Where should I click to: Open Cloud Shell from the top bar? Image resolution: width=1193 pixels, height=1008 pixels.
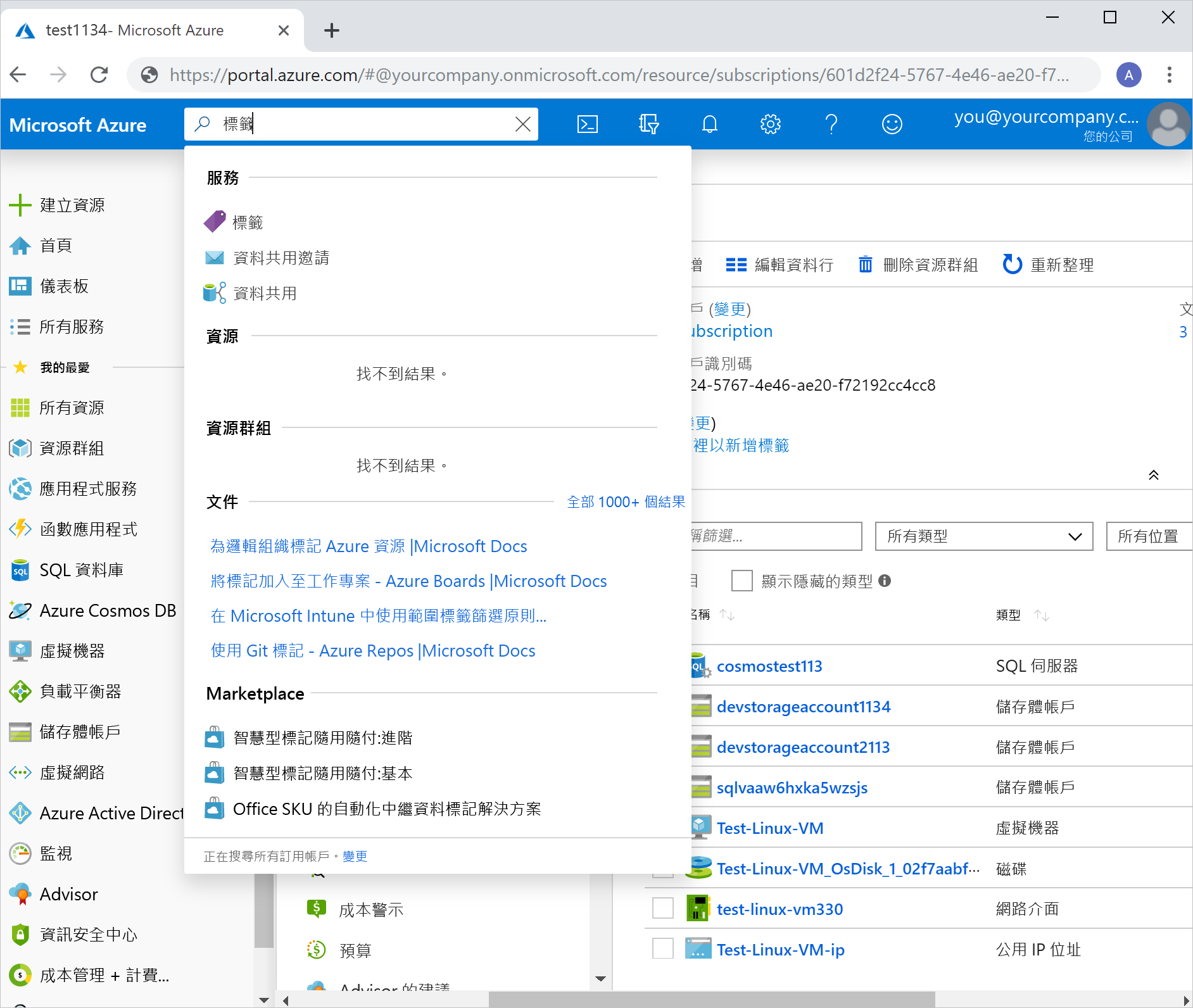click(587, 124)
